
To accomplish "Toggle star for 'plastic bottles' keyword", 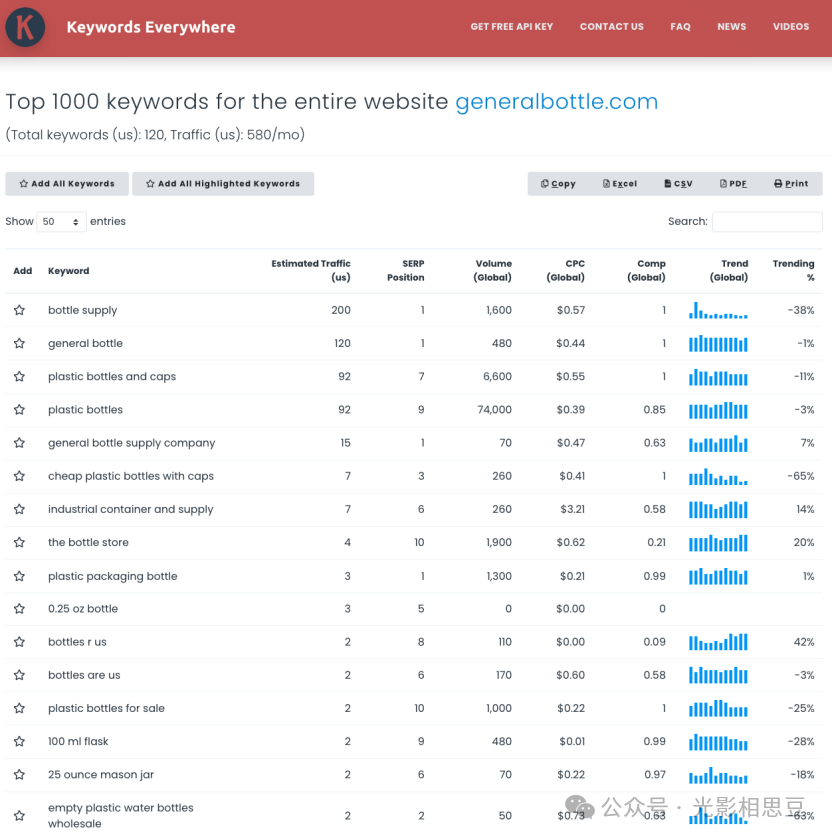I will pos(19,410).
